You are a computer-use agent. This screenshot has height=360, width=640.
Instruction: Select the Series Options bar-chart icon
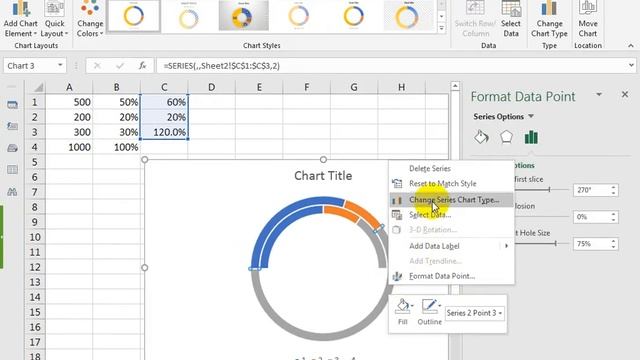531,137
